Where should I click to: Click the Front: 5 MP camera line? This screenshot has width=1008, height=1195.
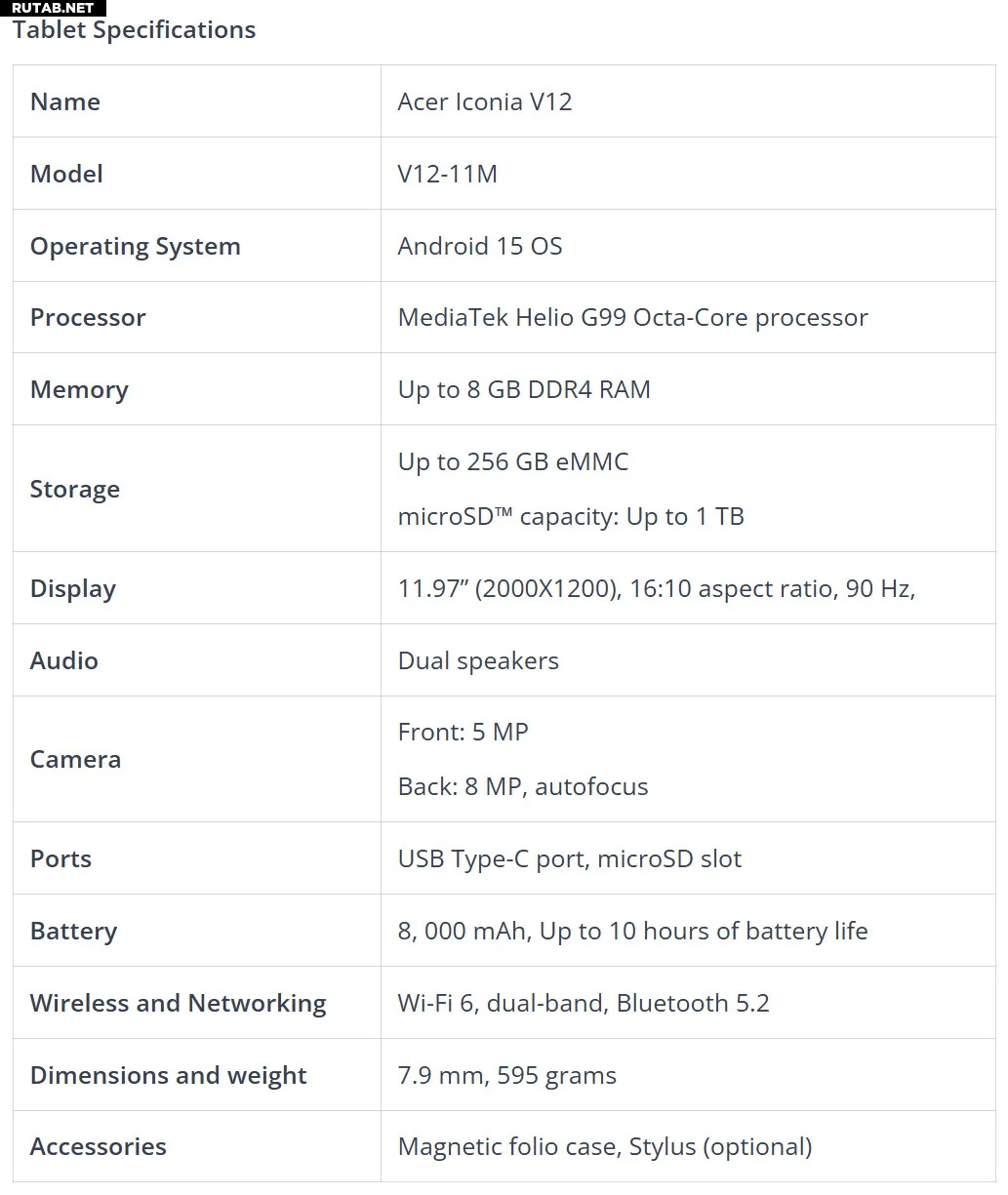[464, 733]
